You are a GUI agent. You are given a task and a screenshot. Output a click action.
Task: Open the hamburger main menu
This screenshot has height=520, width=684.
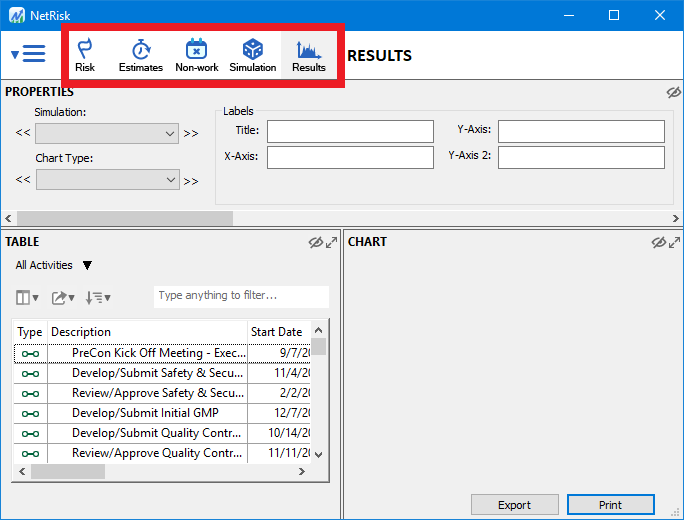(x=30, y=54)
